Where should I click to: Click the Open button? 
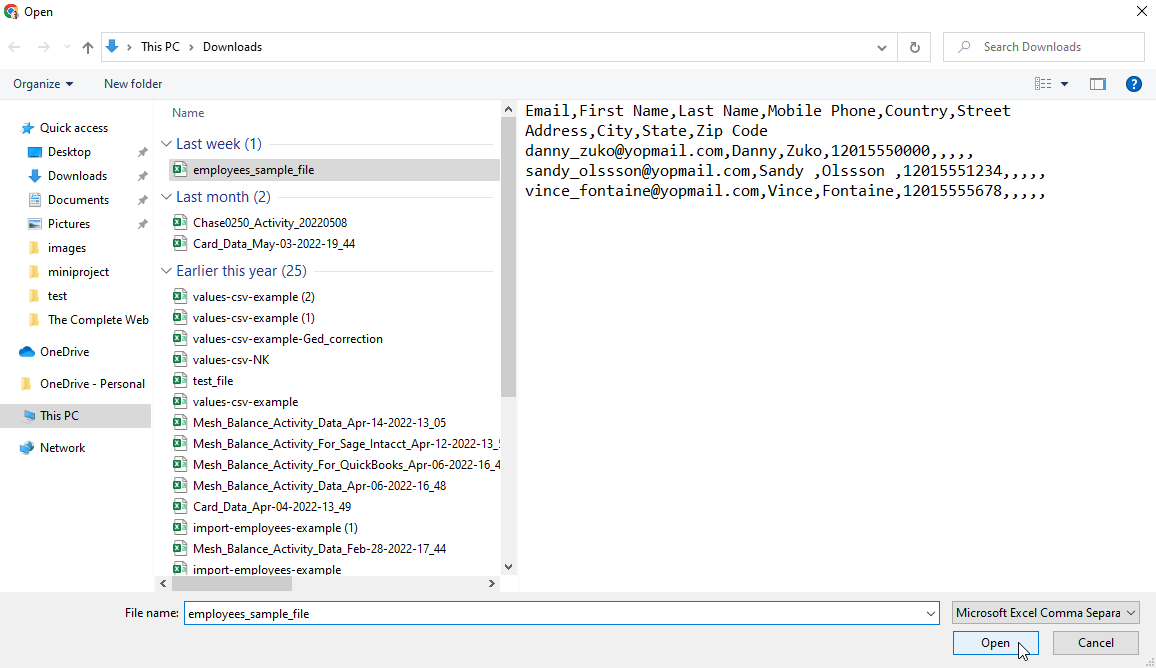click(x=995, y=643)
